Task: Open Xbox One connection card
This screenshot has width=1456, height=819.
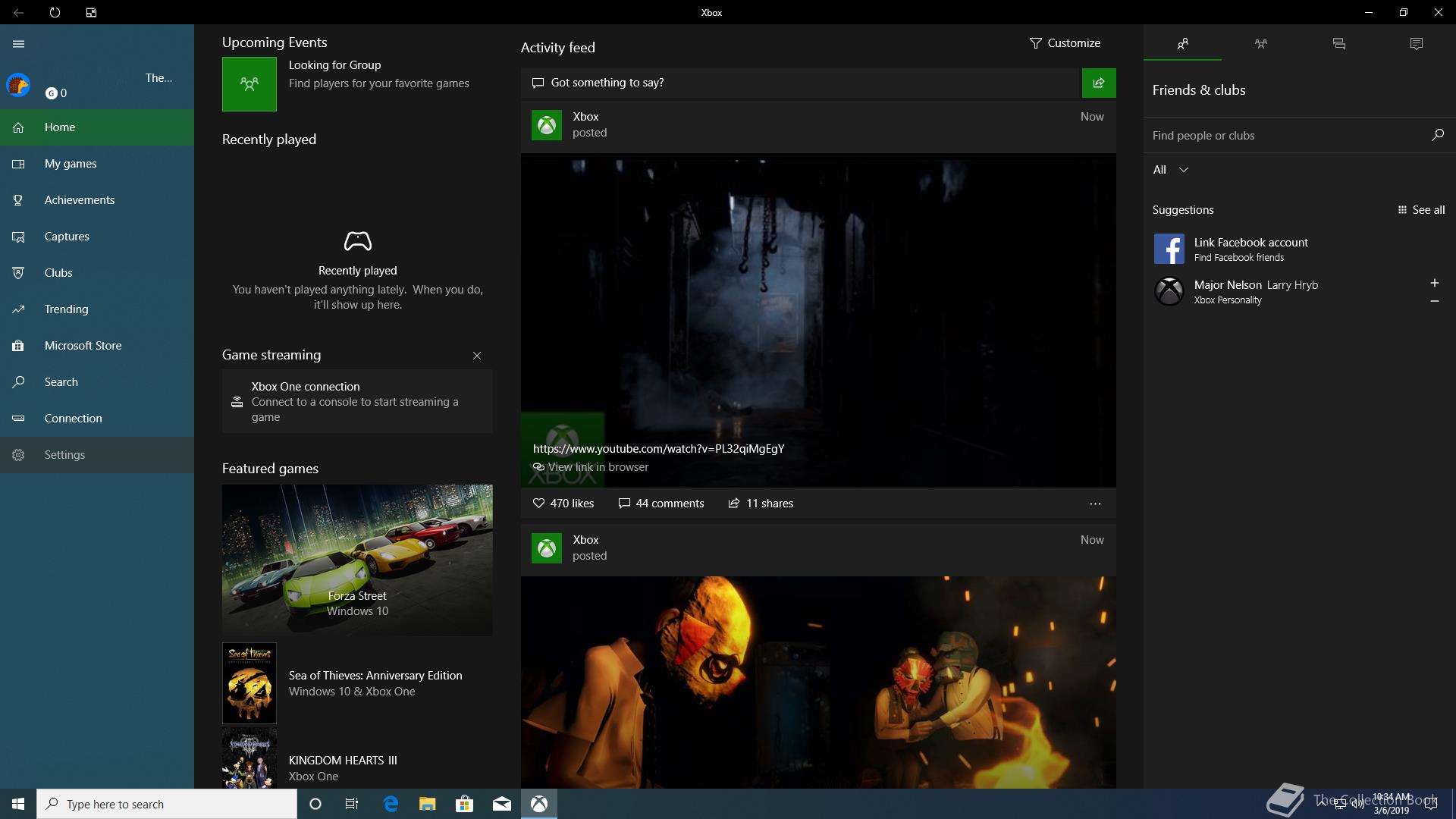Action: tap(357, 401)
